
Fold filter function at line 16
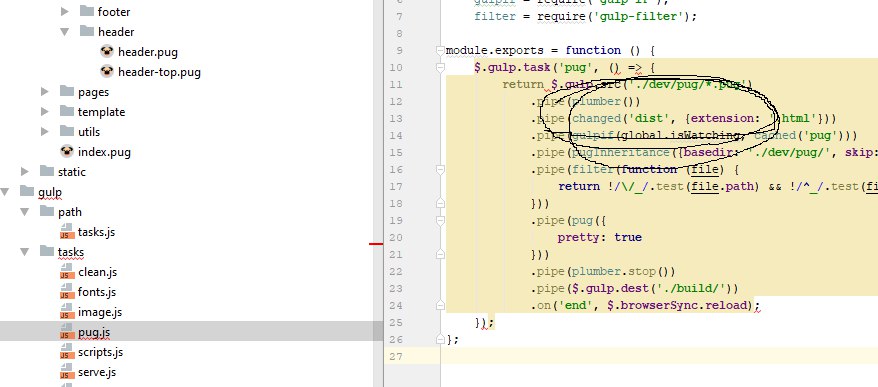[440, 169]
